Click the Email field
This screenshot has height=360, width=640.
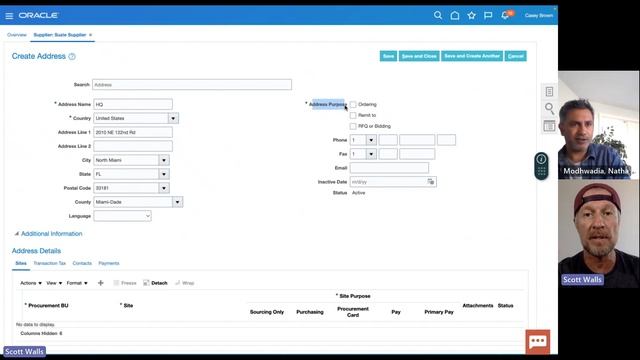pos(389,168)
